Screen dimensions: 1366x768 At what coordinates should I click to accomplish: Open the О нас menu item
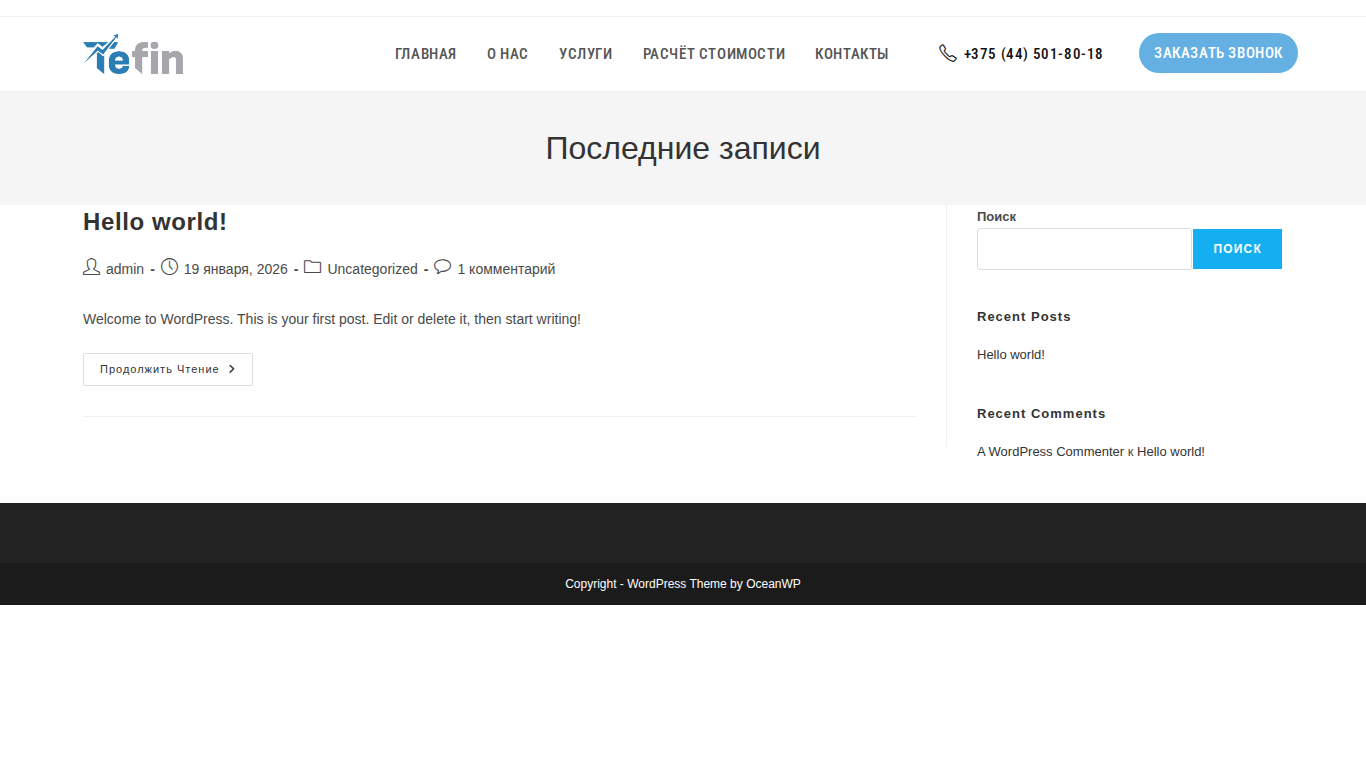[507, 54]
